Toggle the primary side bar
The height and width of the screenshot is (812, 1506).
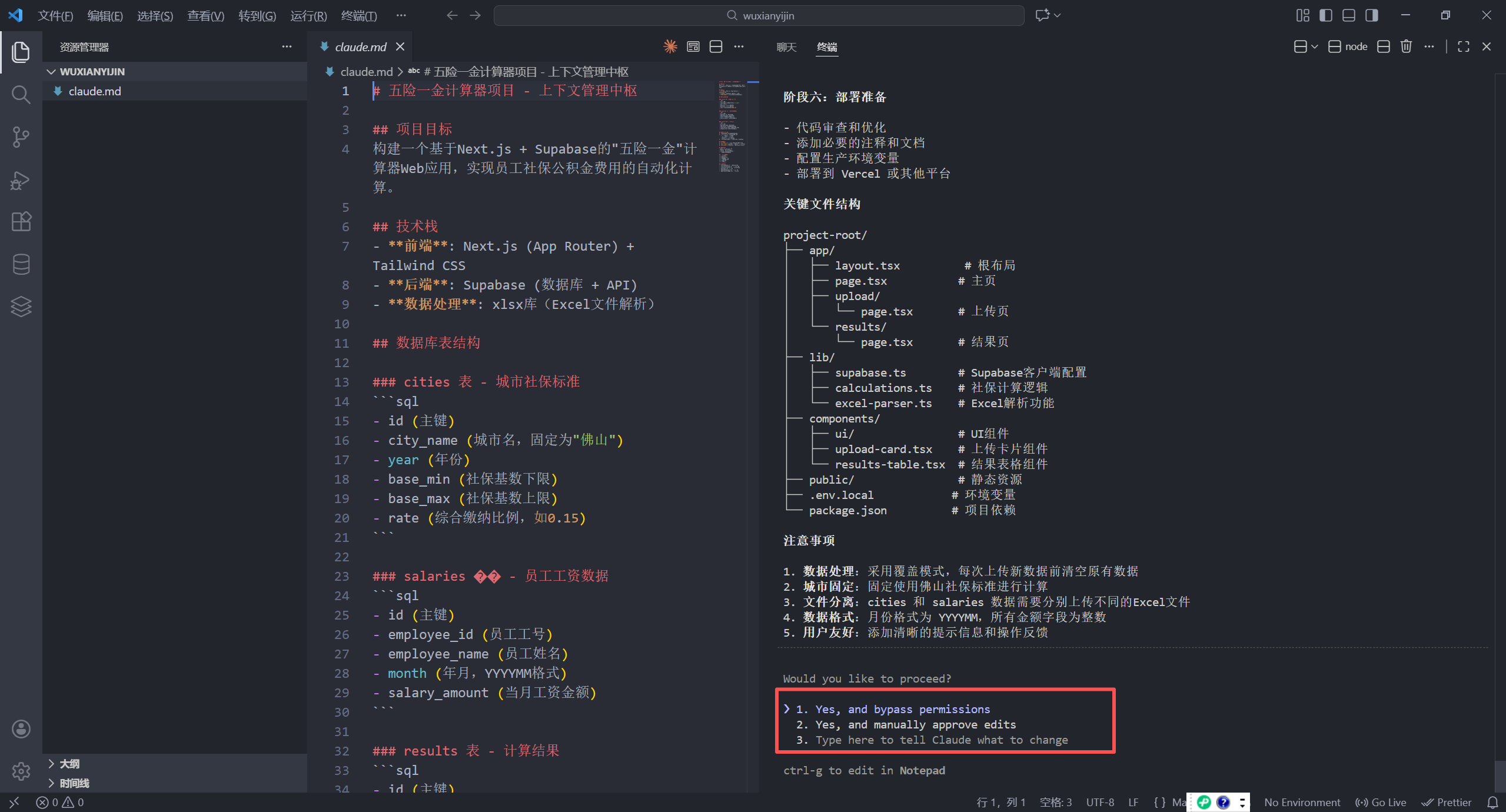click(x=1326, y=15)
